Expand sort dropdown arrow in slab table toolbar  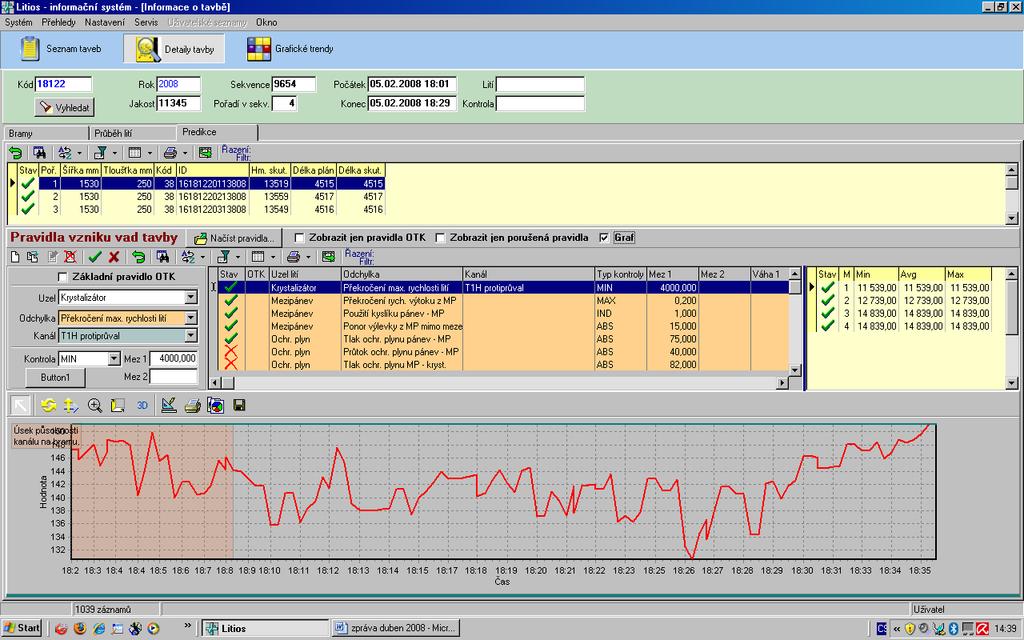79,153
